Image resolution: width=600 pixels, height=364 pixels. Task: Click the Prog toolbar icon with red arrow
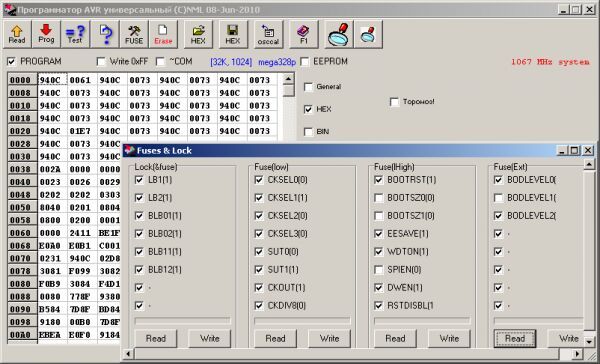pyautogui.click(x=46, y=34)
